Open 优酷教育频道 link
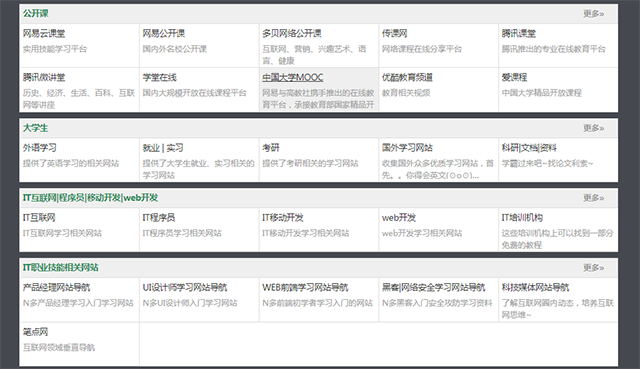 point(407,78)
